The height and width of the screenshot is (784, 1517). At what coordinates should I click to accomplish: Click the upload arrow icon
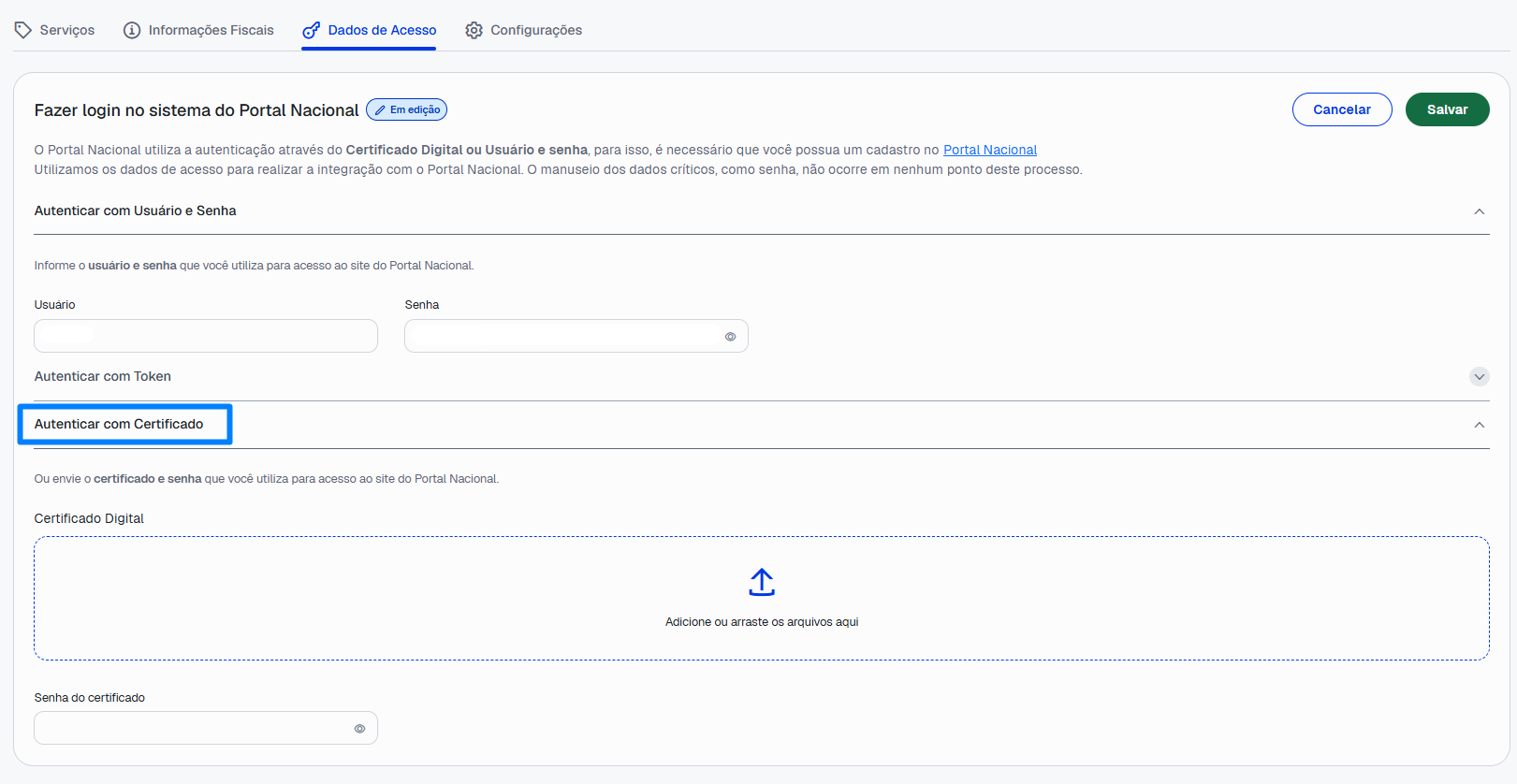pos(762,582)
